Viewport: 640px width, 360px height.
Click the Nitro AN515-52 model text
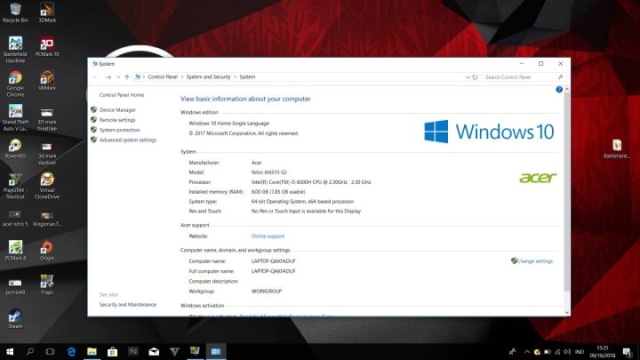269,172
